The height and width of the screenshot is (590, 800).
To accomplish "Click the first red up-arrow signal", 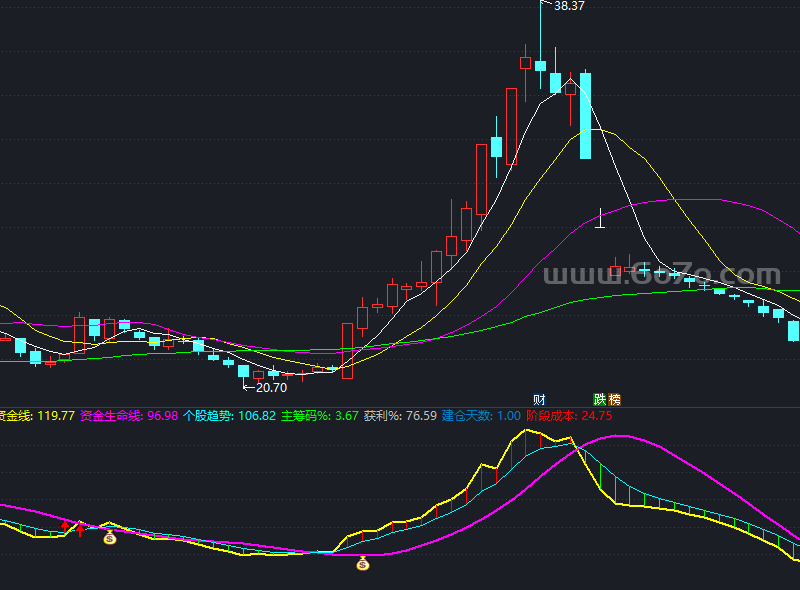I will click(x=66, y=525).
